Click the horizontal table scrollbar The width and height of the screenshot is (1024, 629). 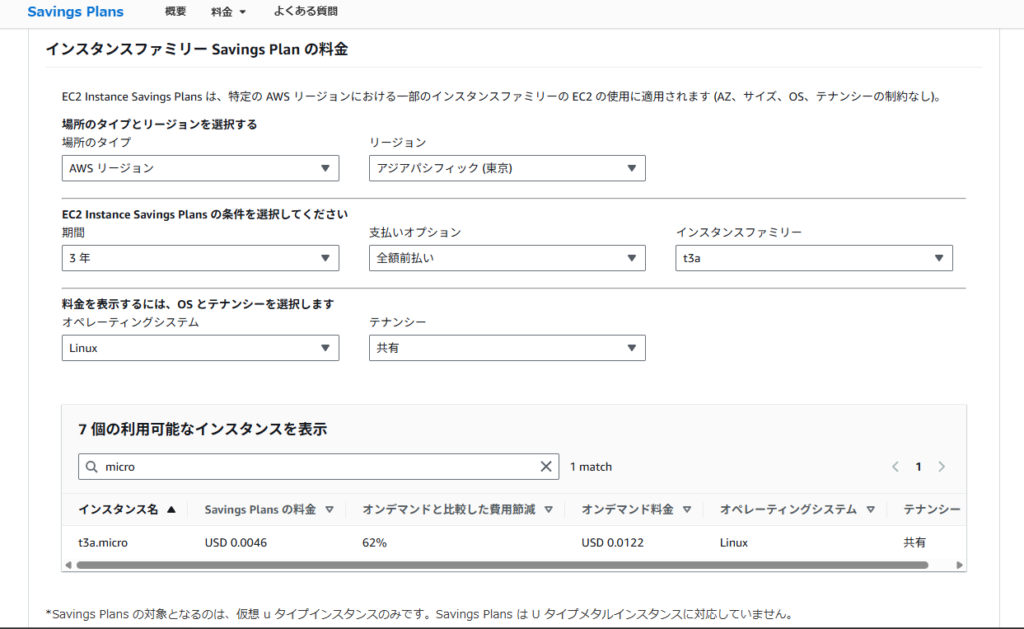500,565
